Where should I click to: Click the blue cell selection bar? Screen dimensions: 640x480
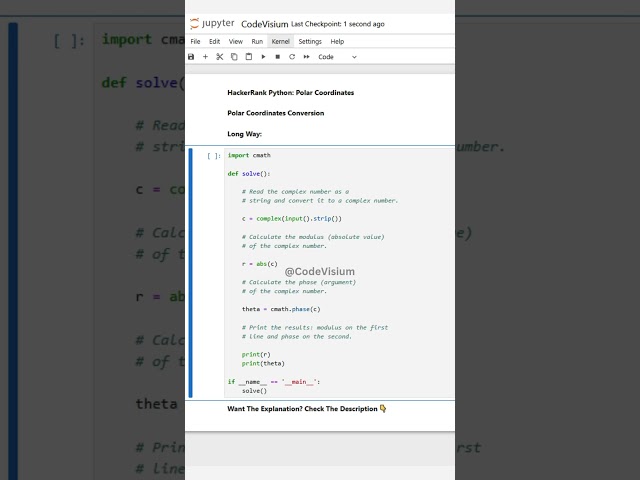191,273
